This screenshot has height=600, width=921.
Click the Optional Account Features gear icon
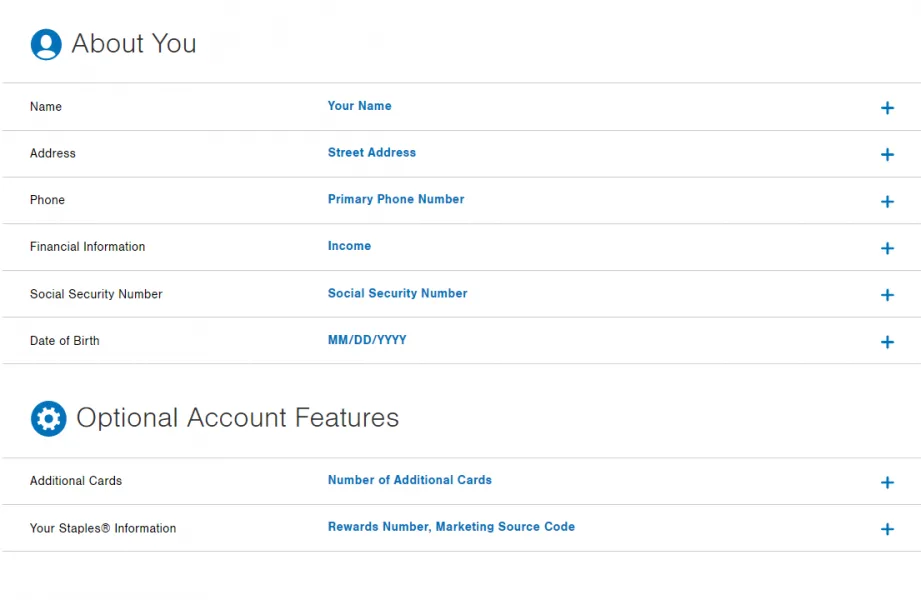pyautogui.click(x=48, y=418)
